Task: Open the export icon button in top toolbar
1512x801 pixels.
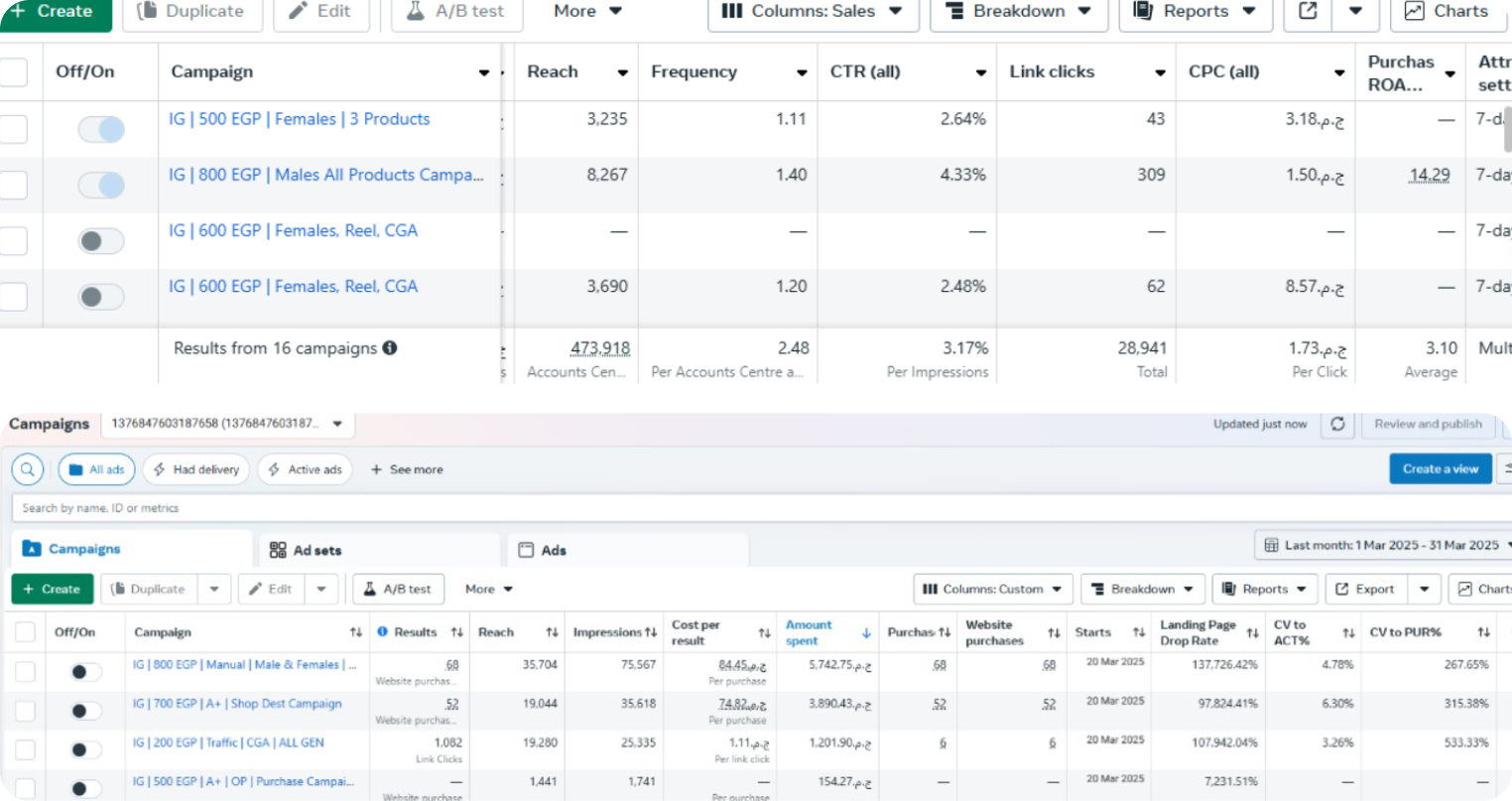Action: [1308, 12]
